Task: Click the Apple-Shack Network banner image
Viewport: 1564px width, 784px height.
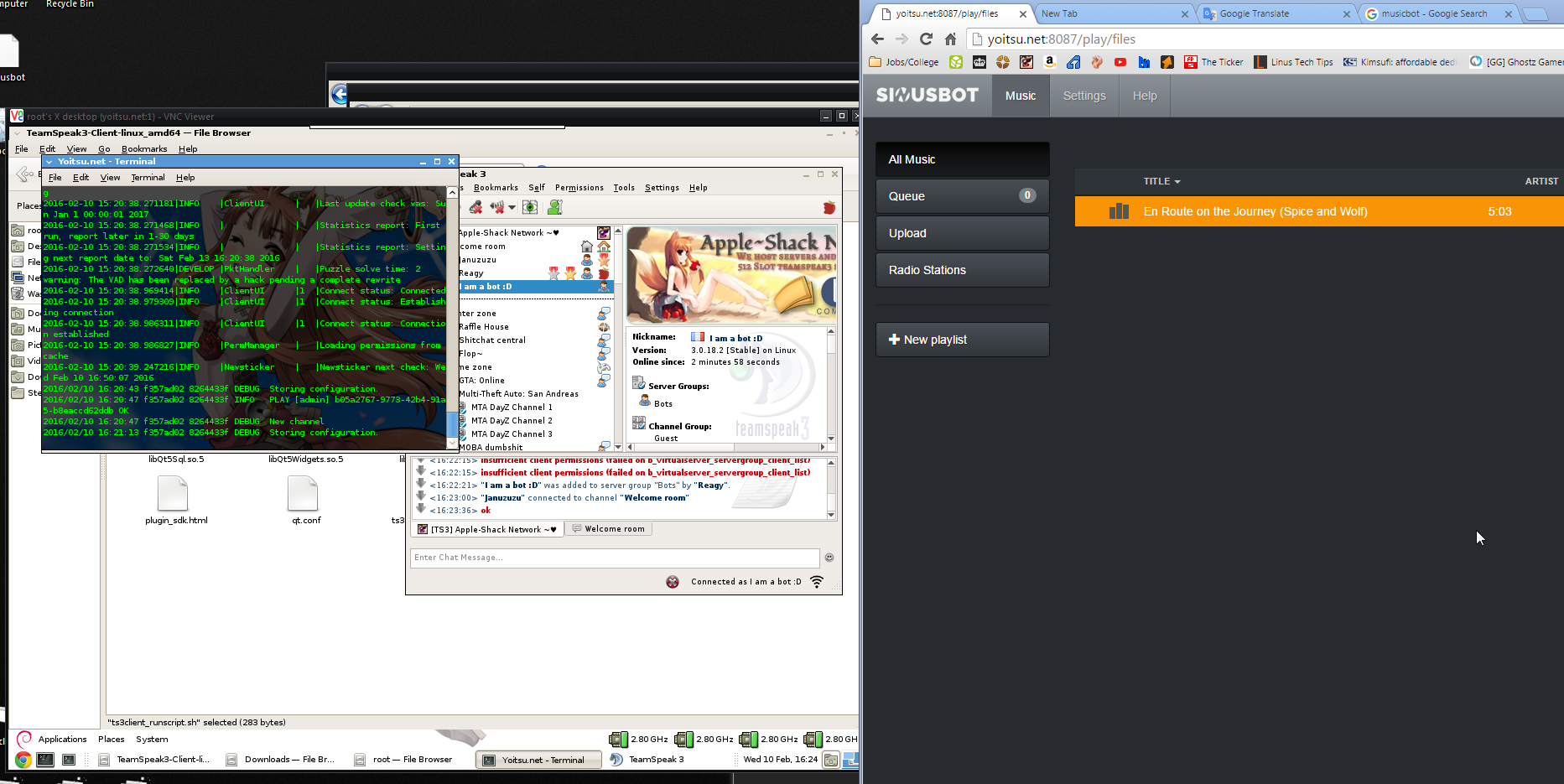Action: point(731,274)
